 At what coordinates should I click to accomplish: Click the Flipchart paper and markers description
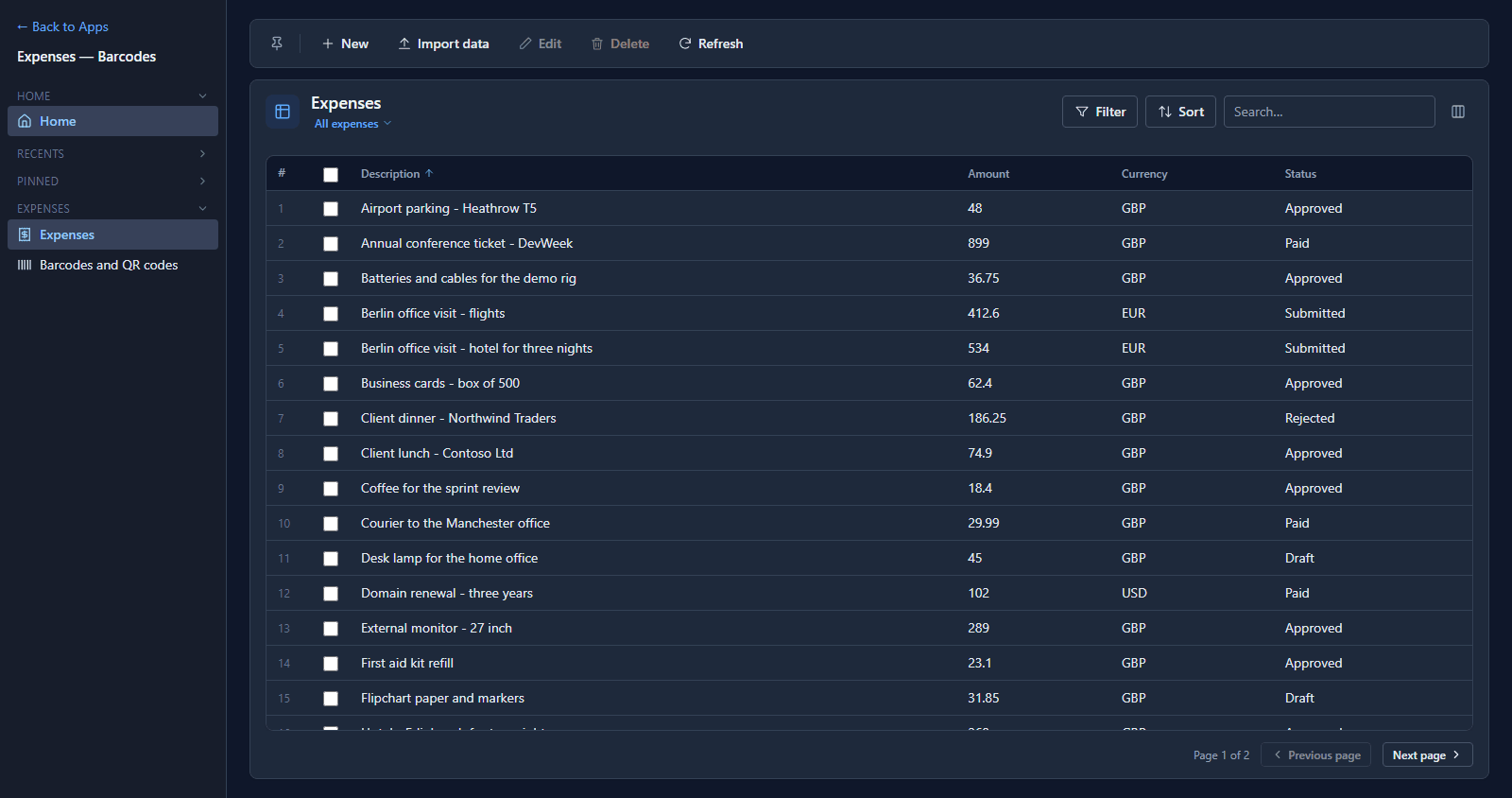442,698
